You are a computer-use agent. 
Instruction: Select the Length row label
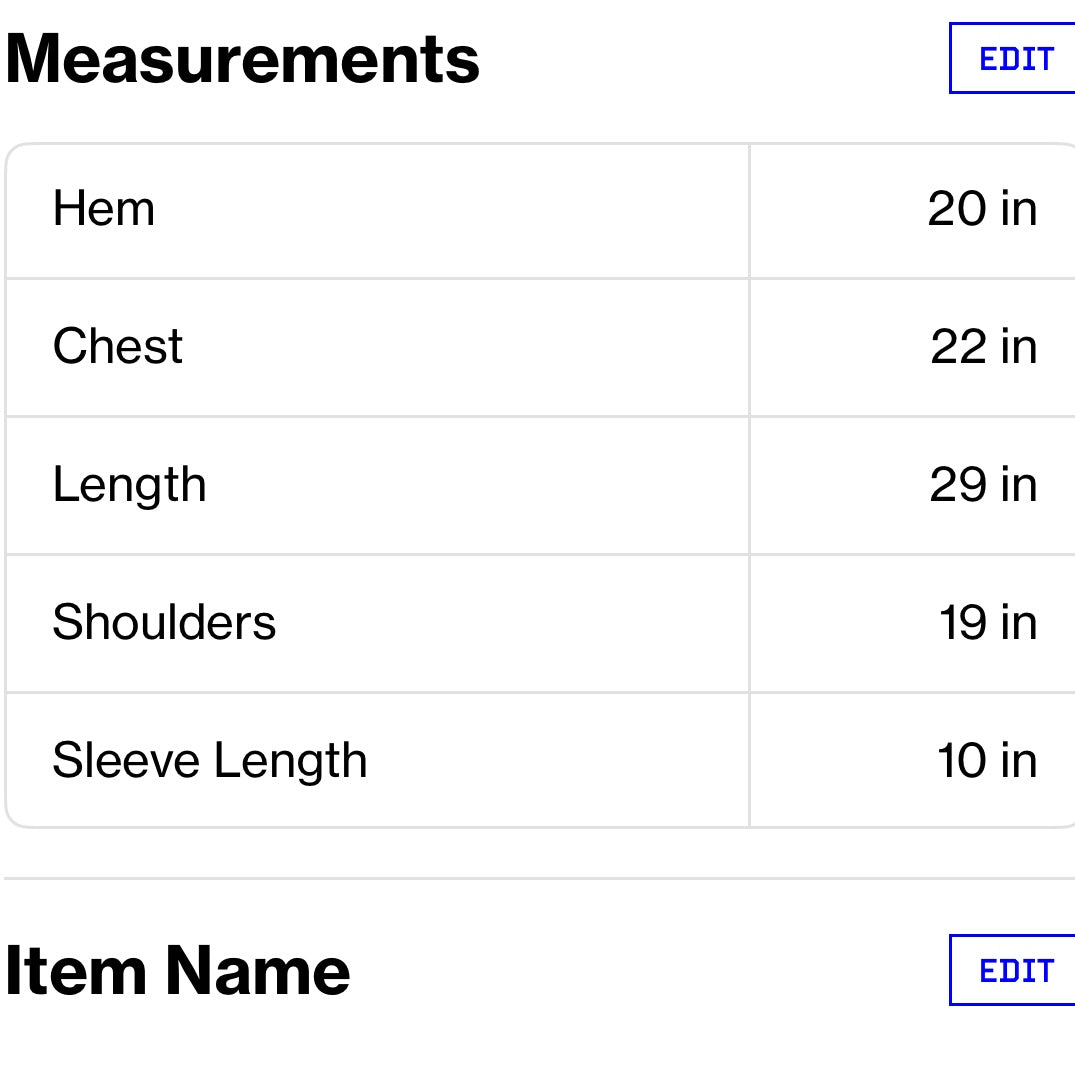(x=129, y=485)
